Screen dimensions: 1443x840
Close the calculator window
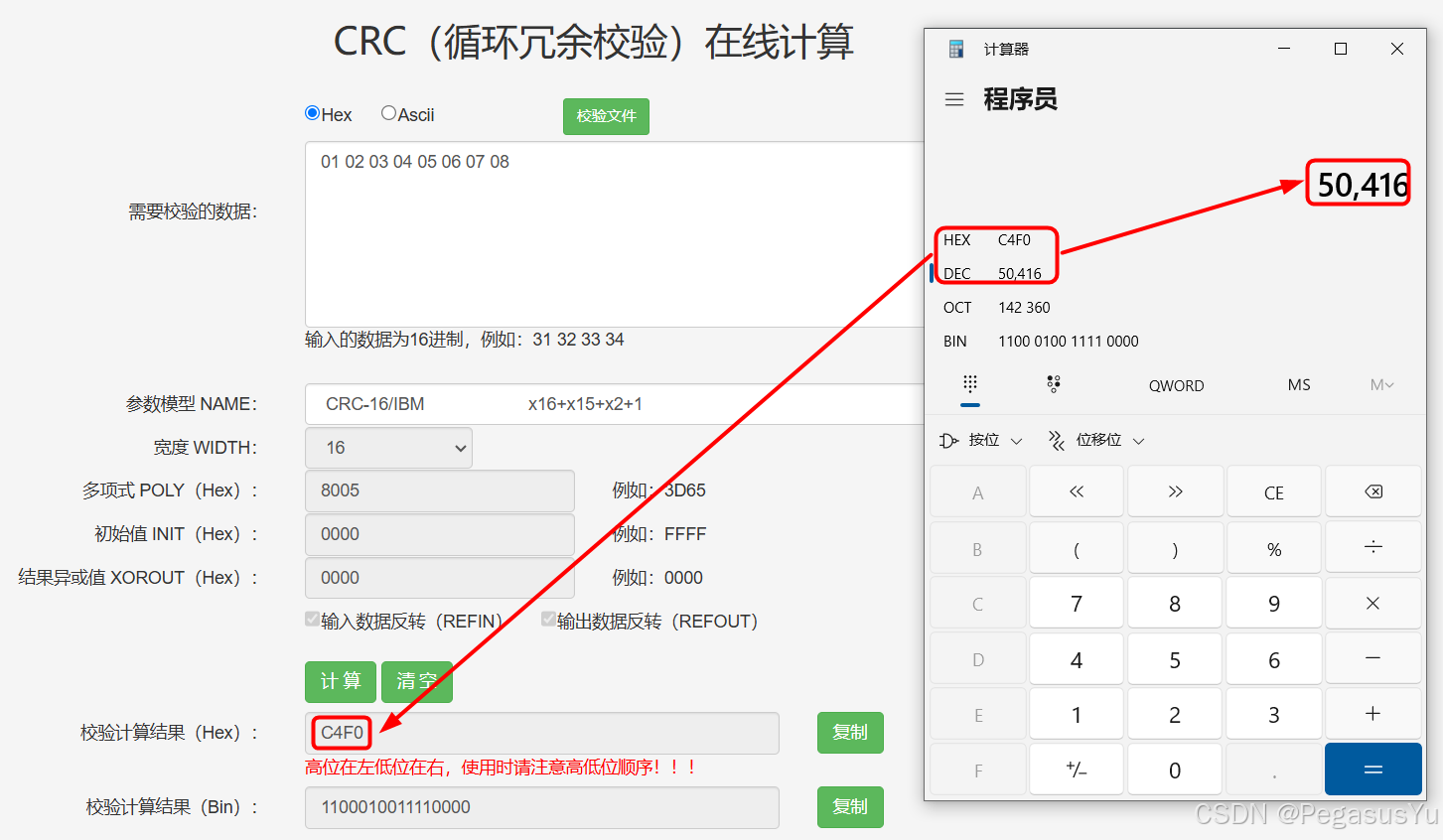[x=1397, y=49]
